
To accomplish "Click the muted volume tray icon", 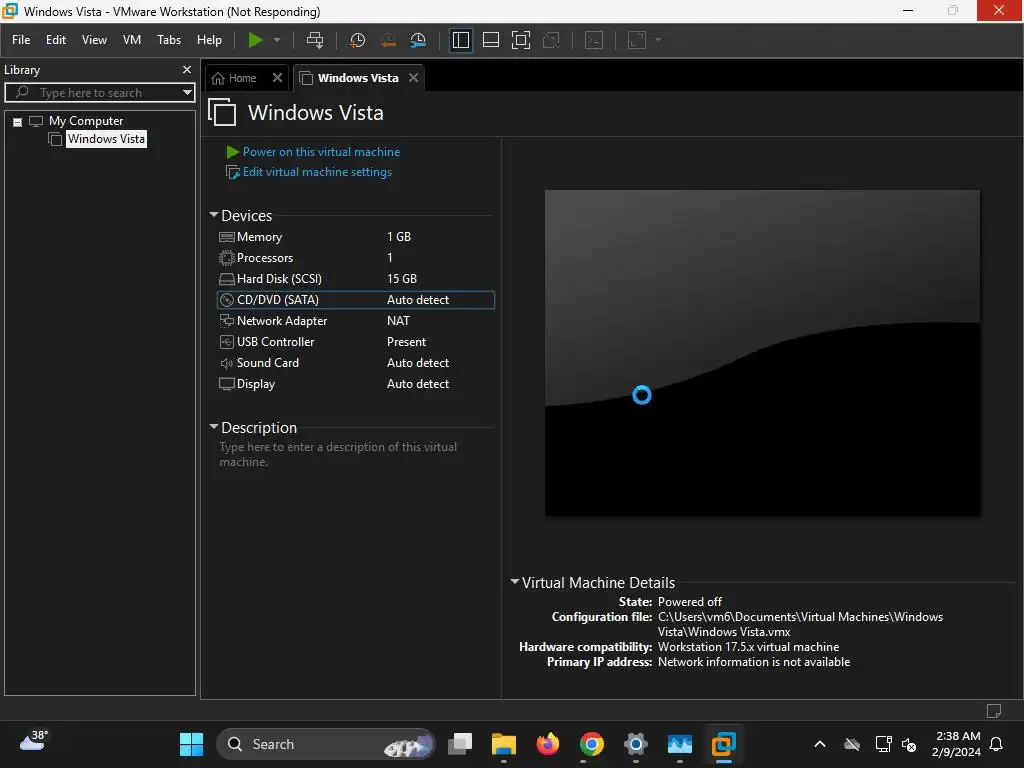I will click(x=909, y=744).
